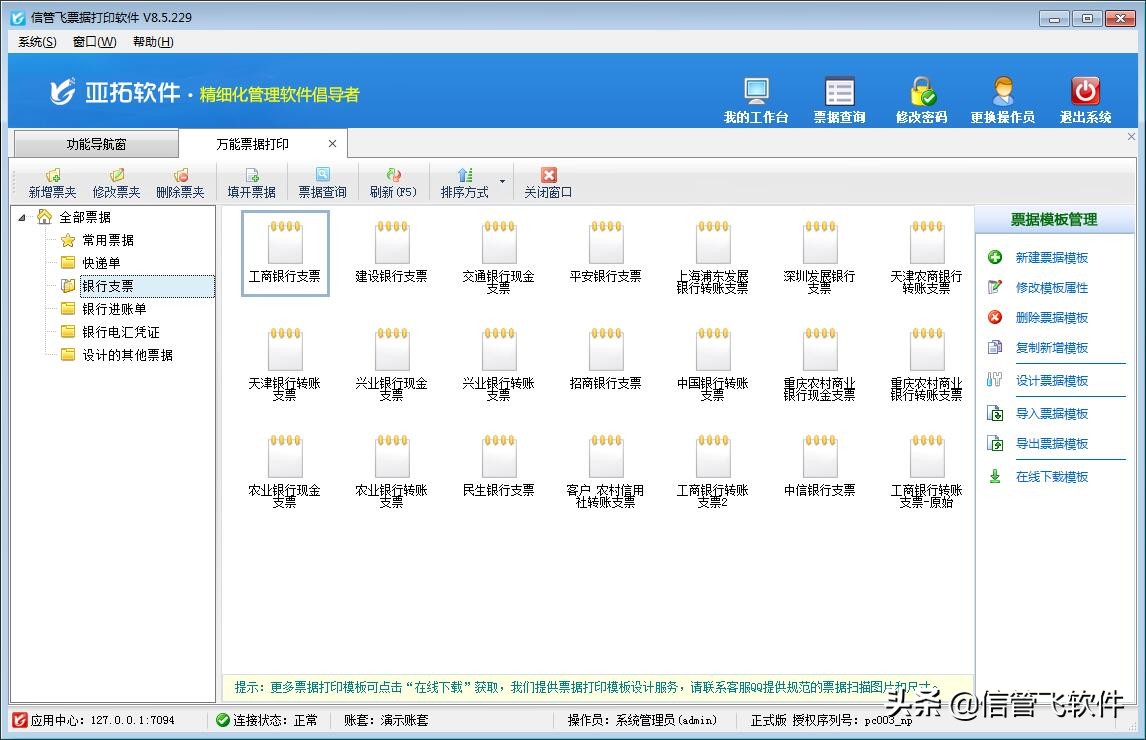Open the 帮助(H) menu
The image size is (1146, 740).
point(153,42)
